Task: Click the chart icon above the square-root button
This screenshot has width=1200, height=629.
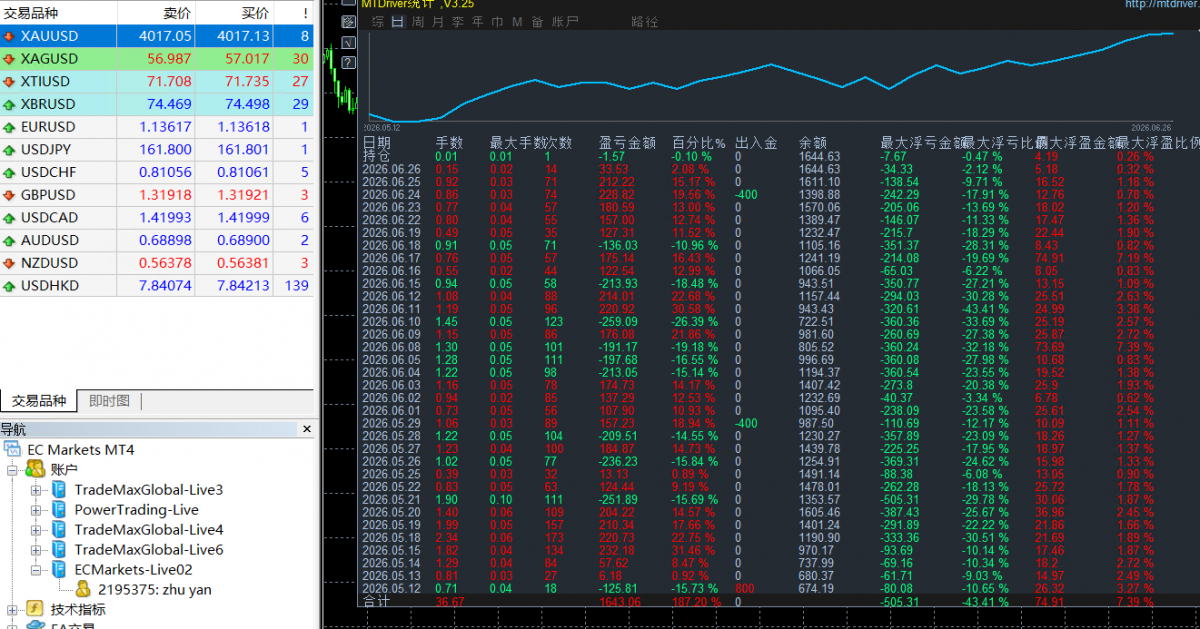Action: tap(348, 23)
